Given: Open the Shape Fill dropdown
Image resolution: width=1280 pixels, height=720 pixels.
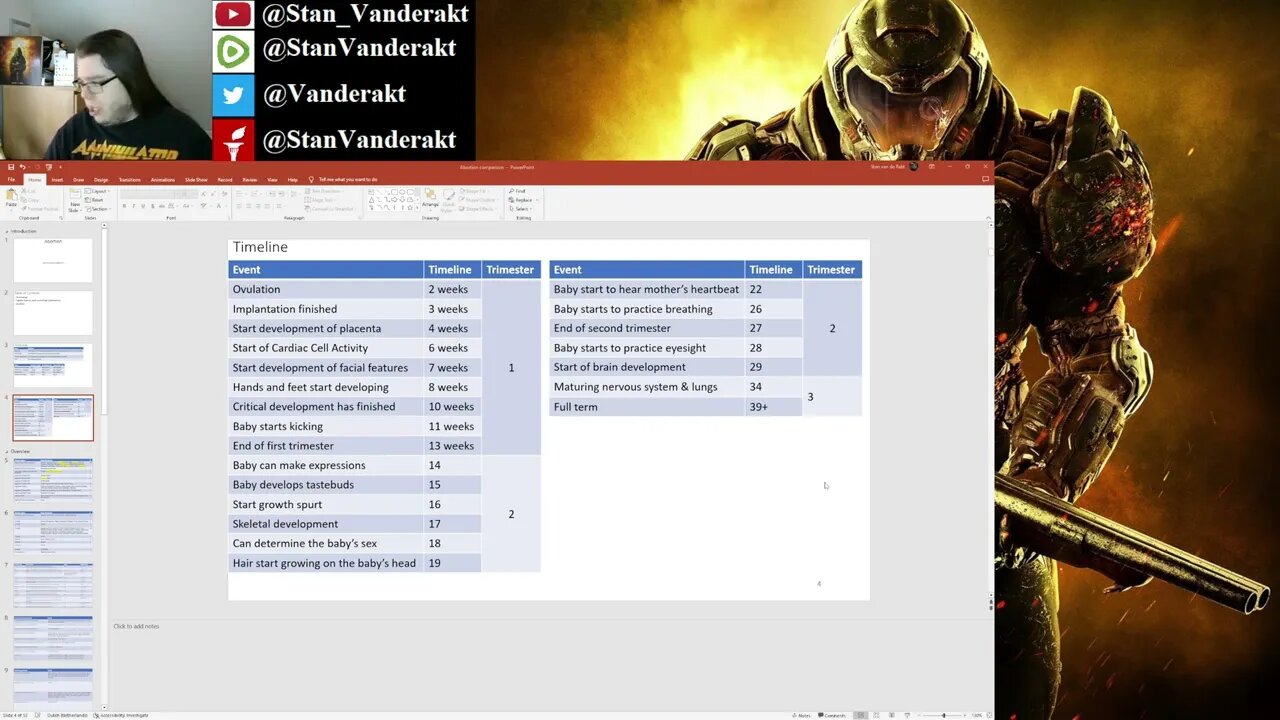Looking at the screenshot, I should click(x=474, y=191).
